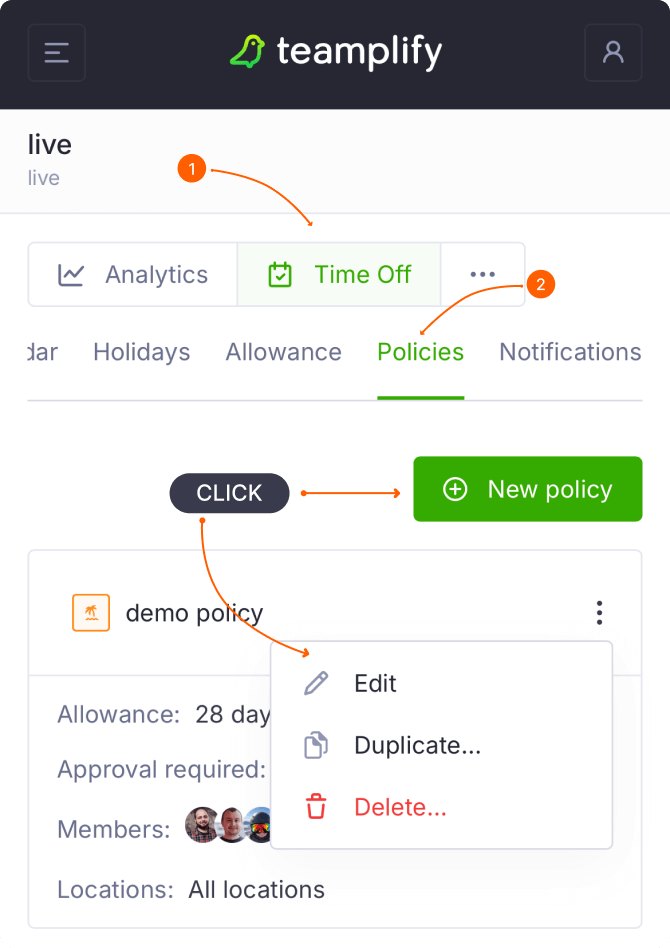The width and height of the screenshot is (670, 948).
Task: Toggle the demo policy kebab menu
Action: [599, 612]
